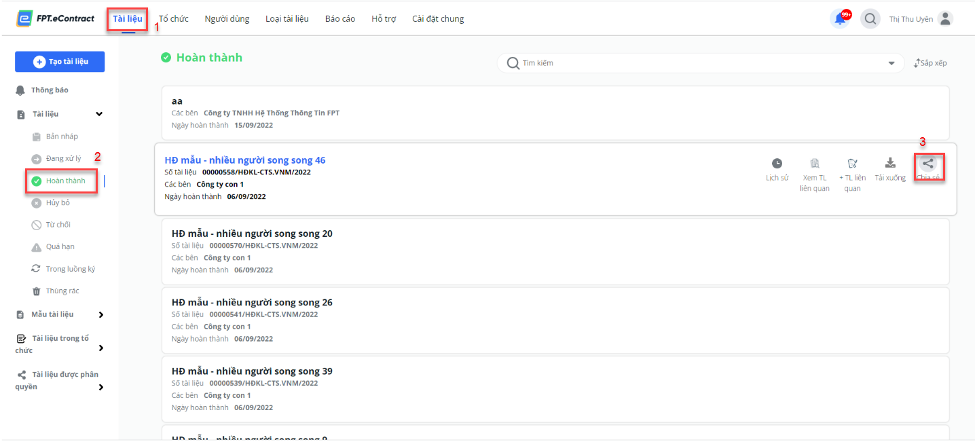The width and height of the screenshot is (977, 443).
Task: Open the search box dropdown arrow
Action: click(x=891, y=64)
